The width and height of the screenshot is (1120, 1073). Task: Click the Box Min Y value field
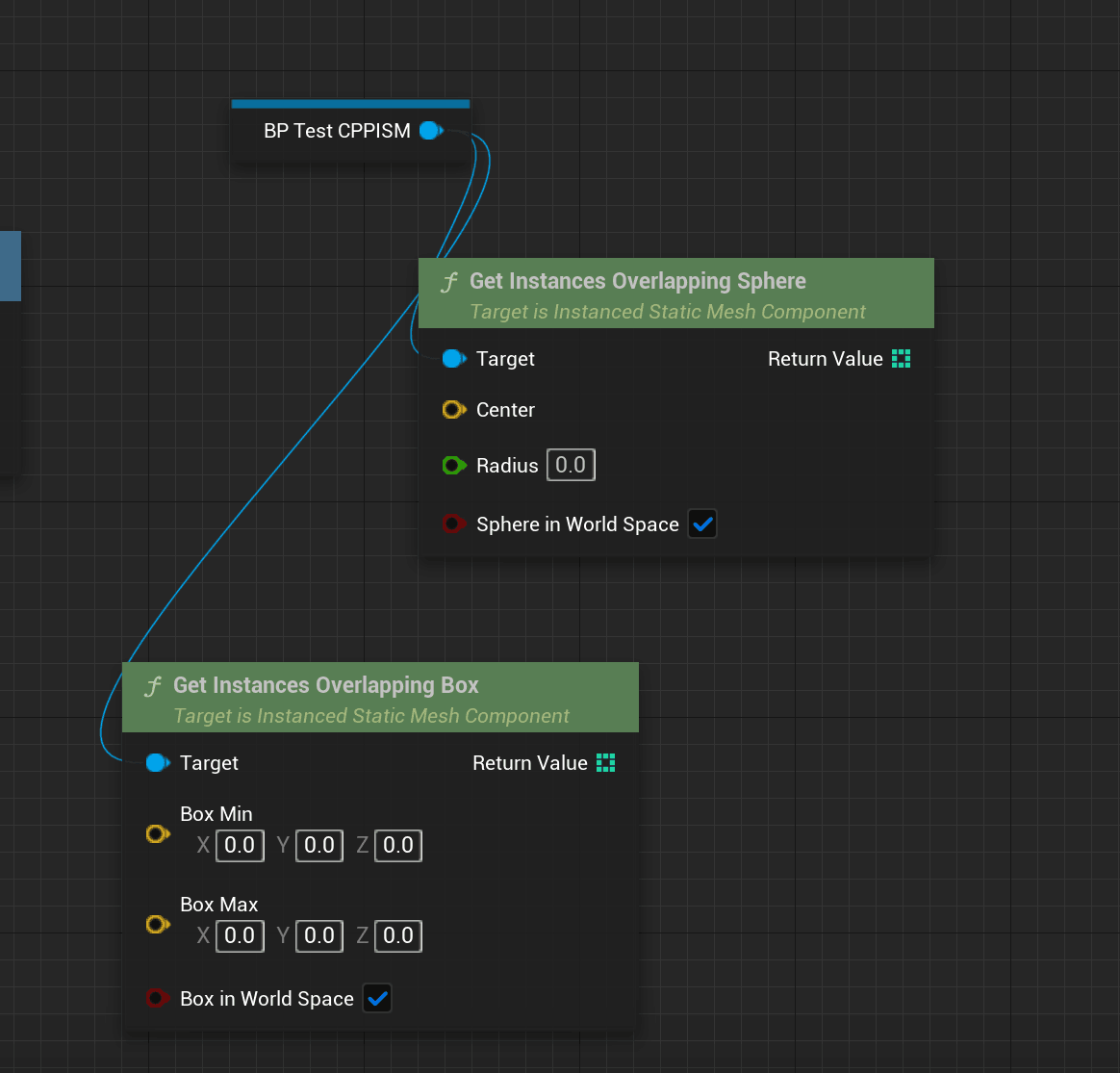click(x=318, y=845)
